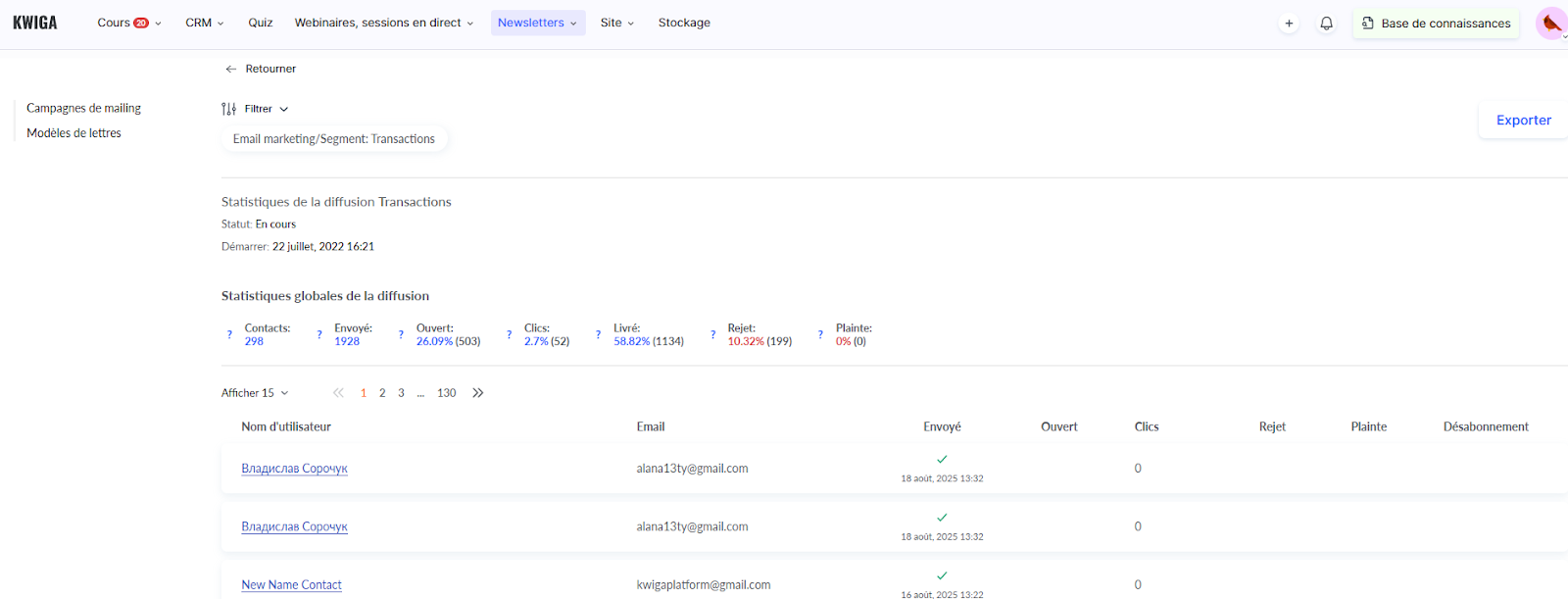Click the back arrow next to Retourner

[x=231, y=69]
